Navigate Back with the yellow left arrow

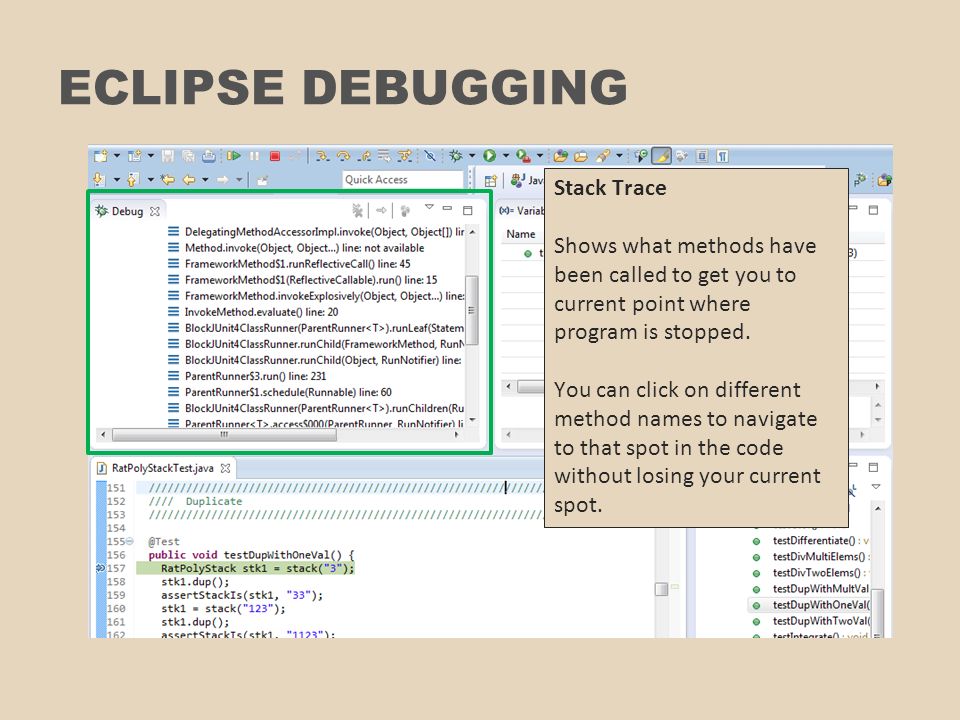click(x=189, y=179)
